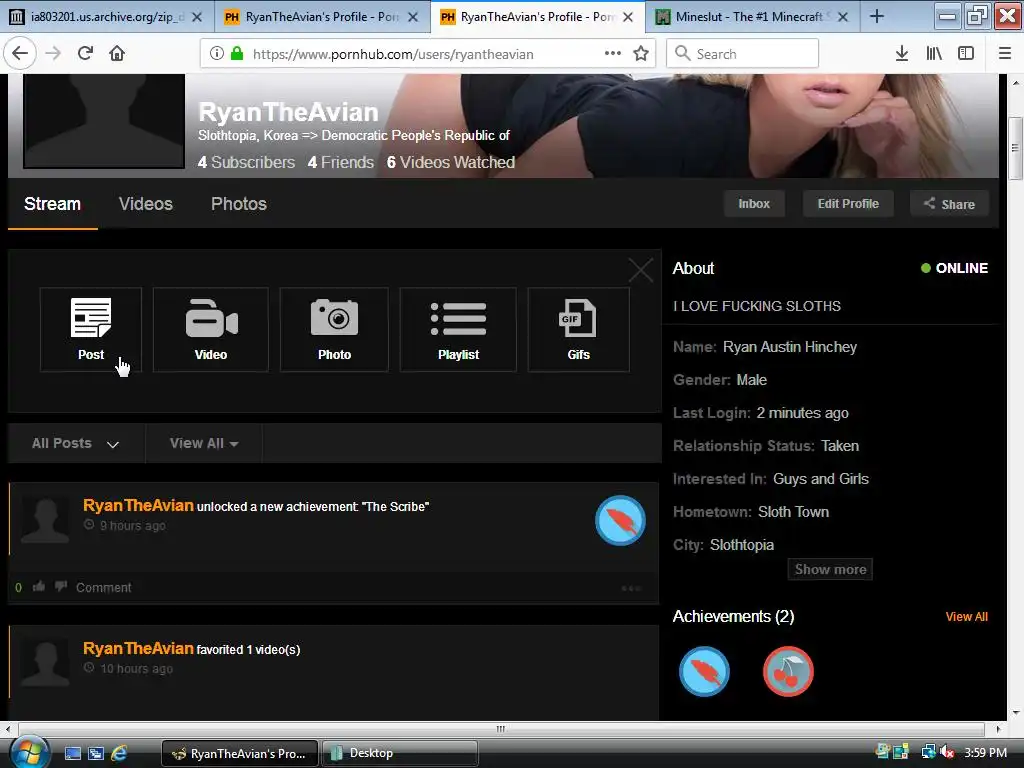Click the Windows Start orb

coord(29,753)
